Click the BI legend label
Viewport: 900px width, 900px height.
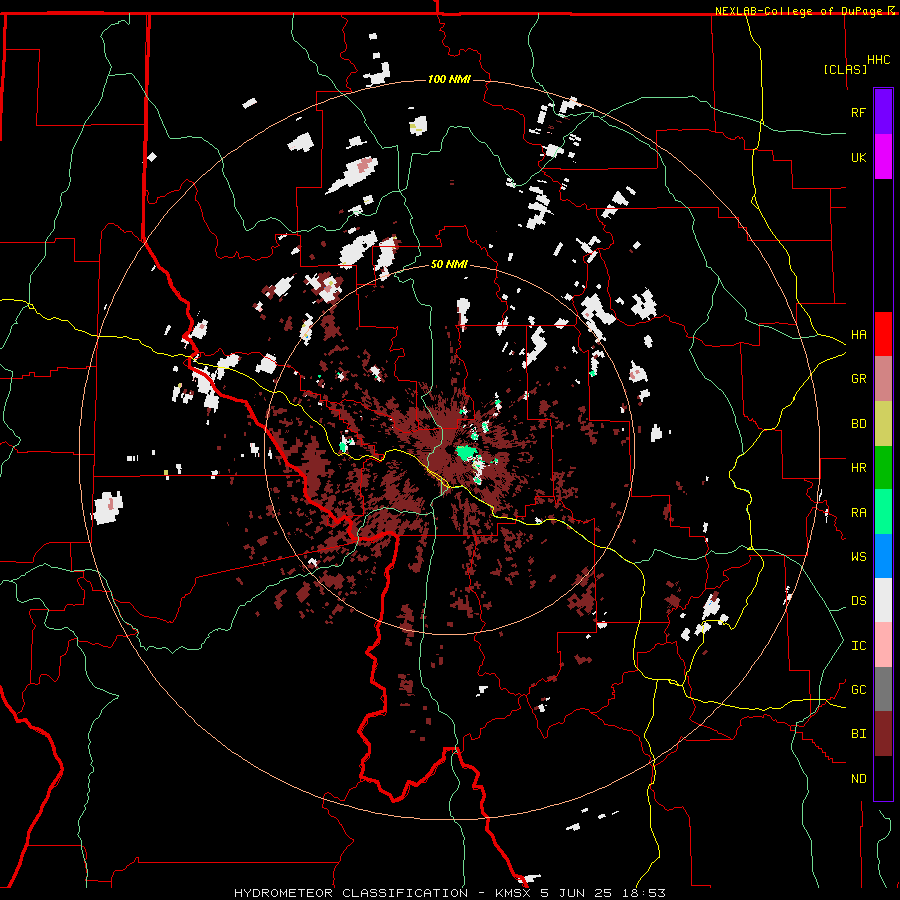(x=858, y=734)
